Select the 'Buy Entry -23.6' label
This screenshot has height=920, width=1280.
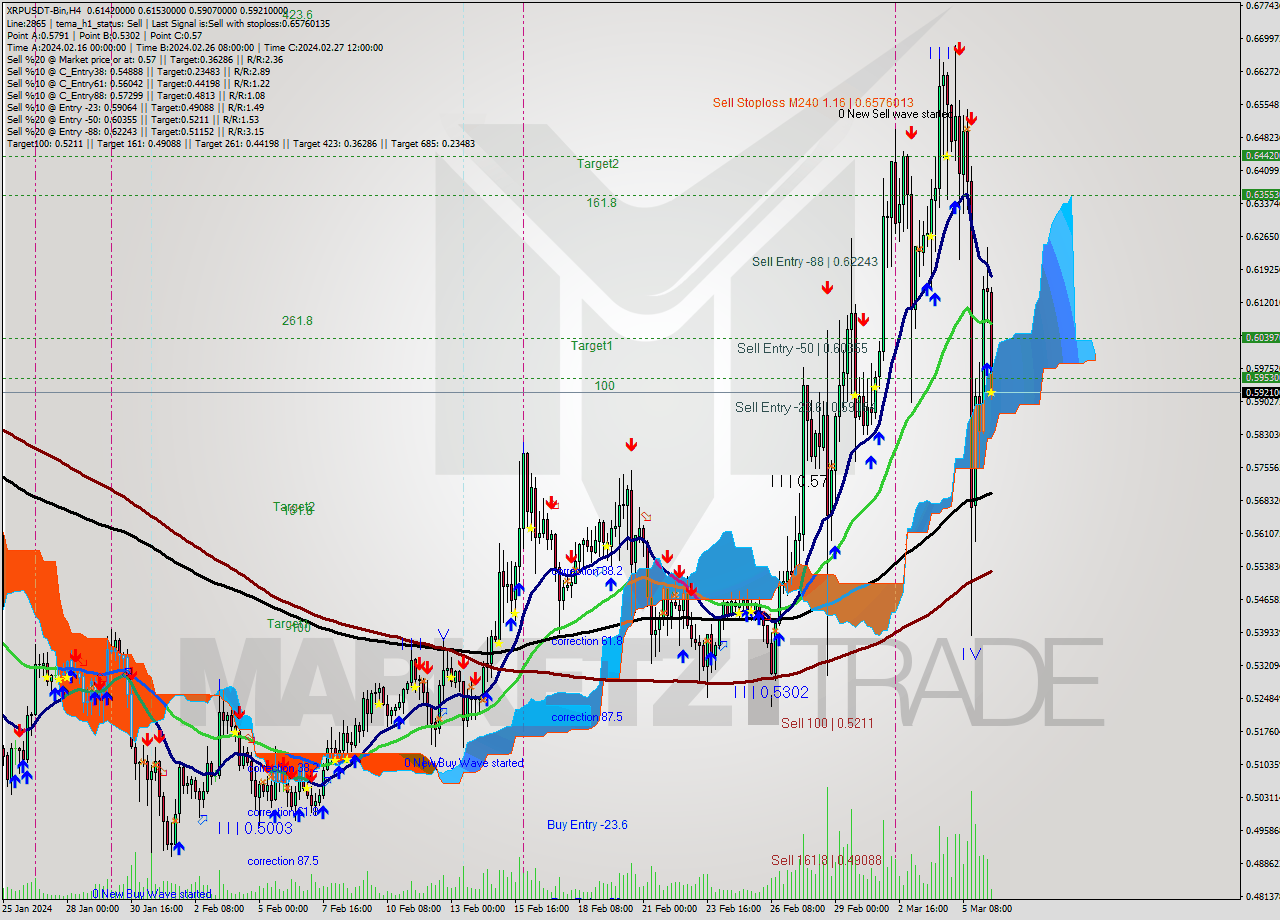tap(587, 824)
